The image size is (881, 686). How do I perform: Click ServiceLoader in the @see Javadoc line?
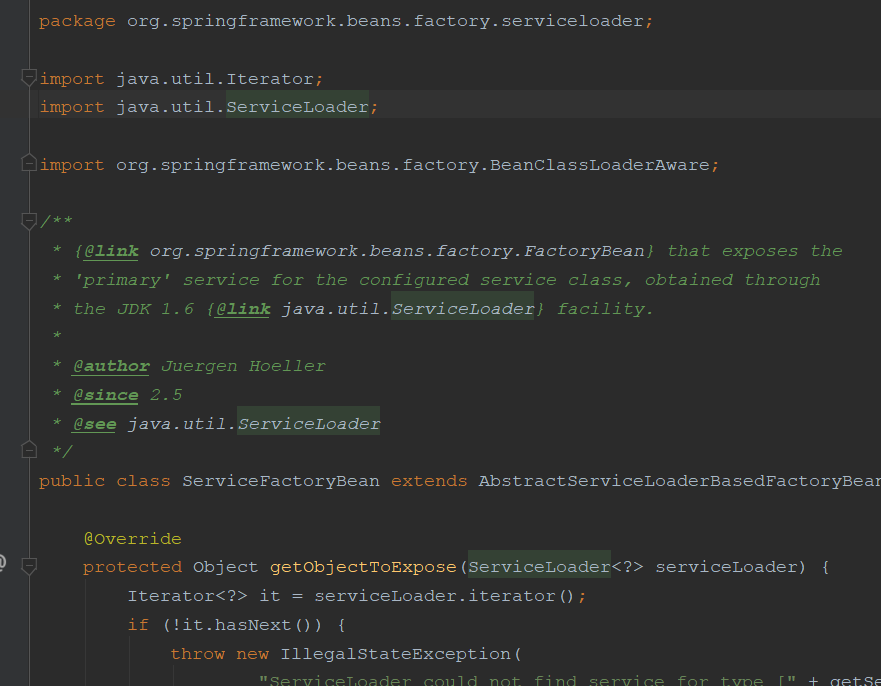308,424
